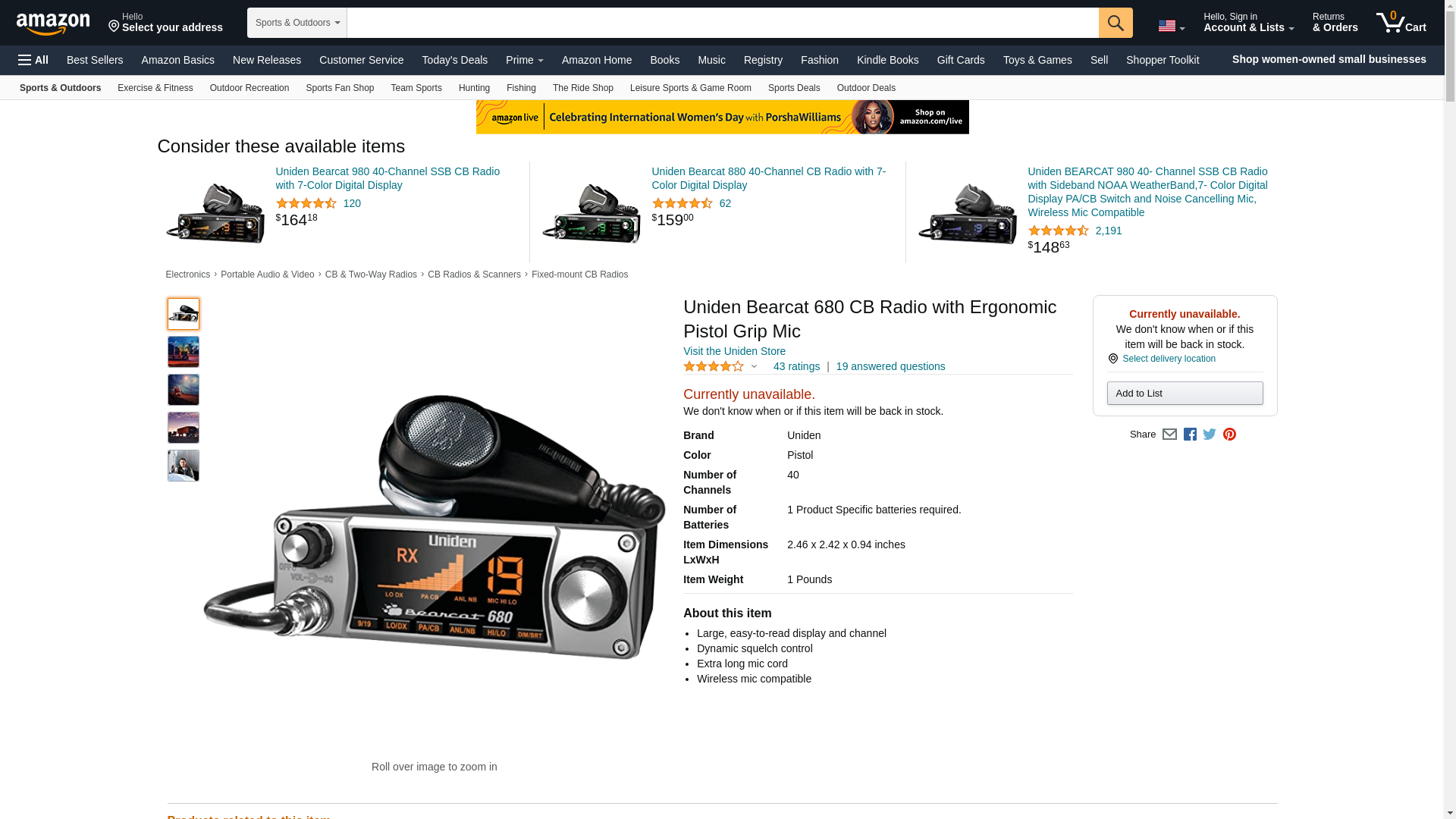Screen dimensions: 1456x819
Task: Share product on Facebook icon
Action: pos(1190,435)
